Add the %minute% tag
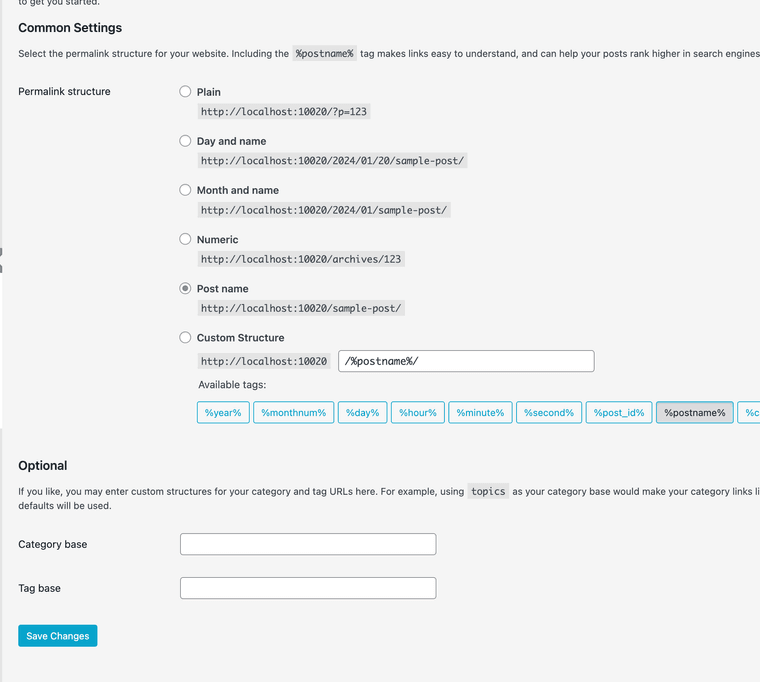Image resolution: width=760 pixels, height=682 pixels. (x=480, y=413)
